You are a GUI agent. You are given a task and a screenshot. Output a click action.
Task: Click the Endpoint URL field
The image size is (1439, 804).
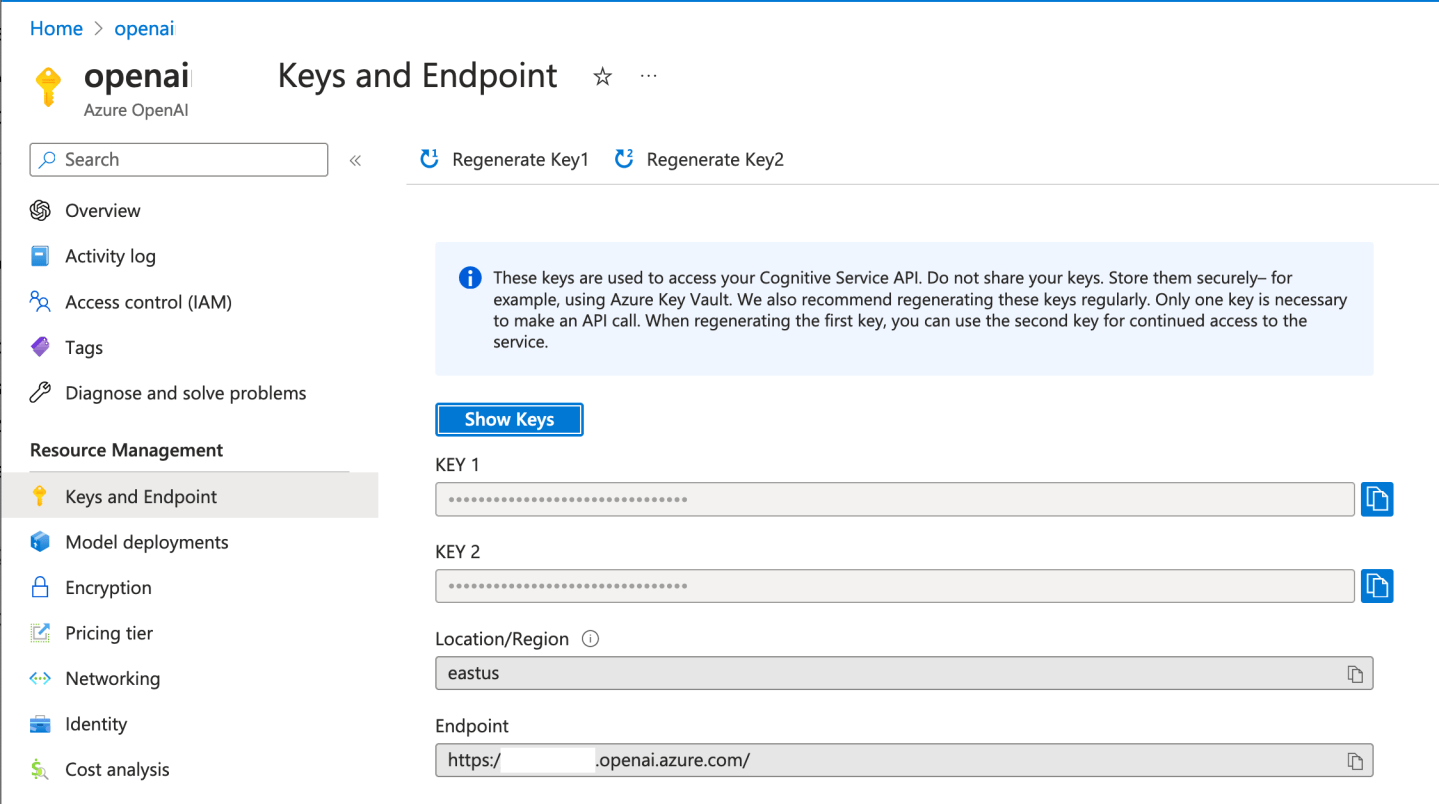pyautogui.click(x=904, y=761)
